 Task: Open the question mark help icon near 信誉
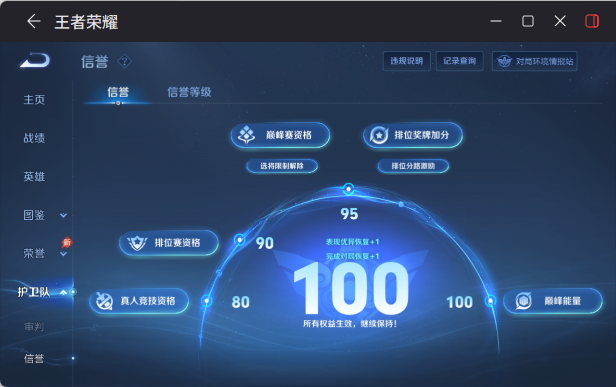point(125,61)
